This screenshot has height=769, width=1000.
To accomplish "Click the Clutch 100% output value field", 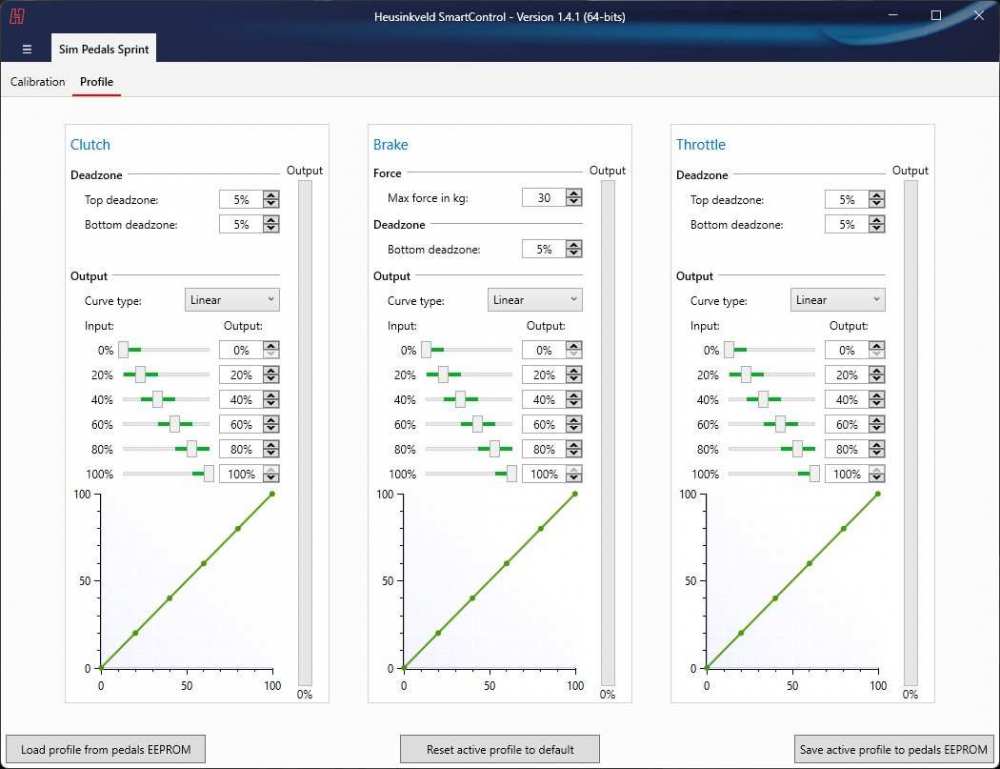I will point(241,474).
